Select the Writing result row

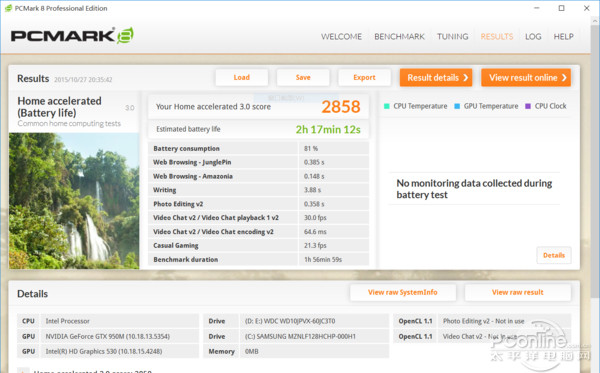[258, 190]
